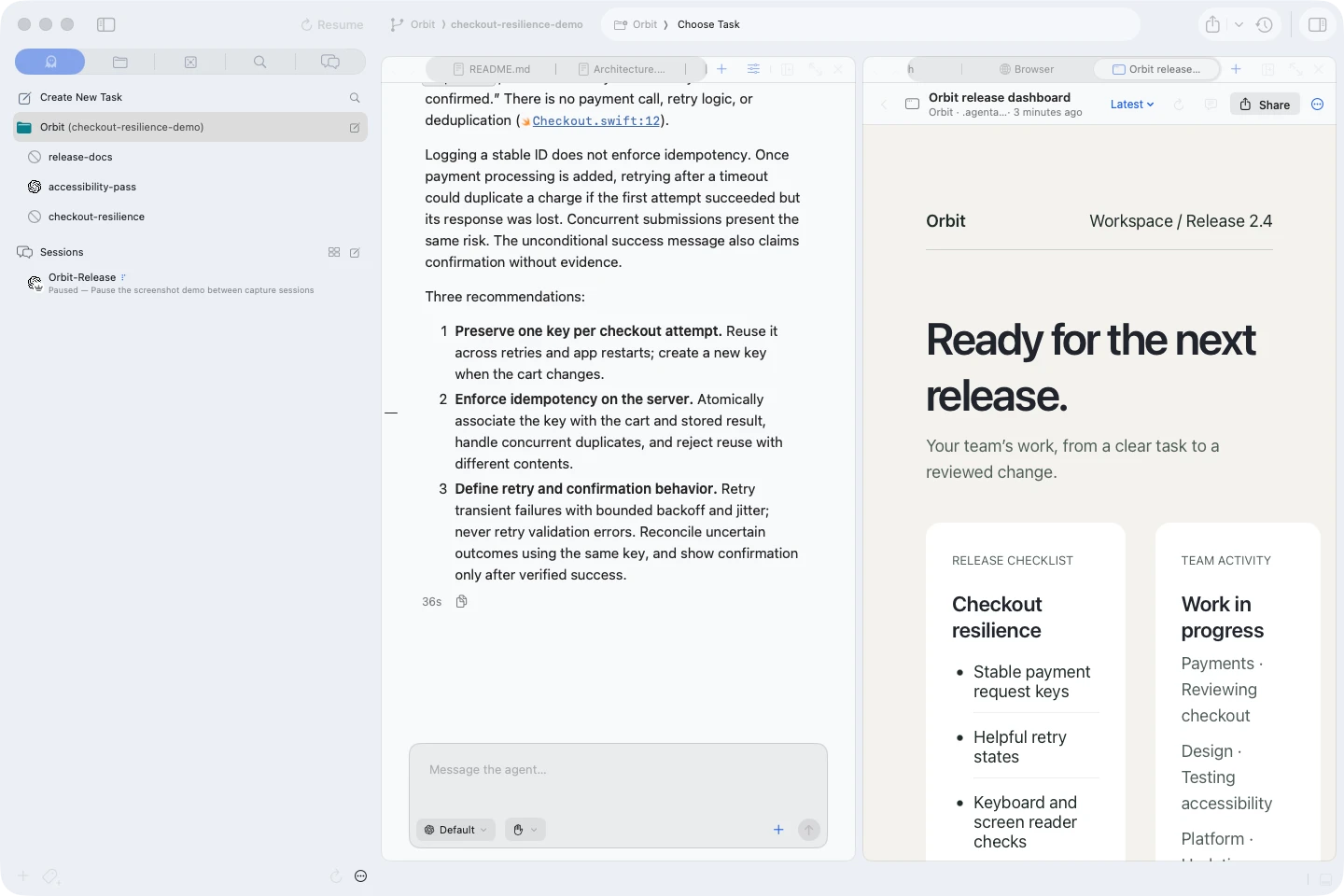Viewport: 1344px width, 896px height.
Task: Click the share export icon in top toolbar
Action: click(1212, 25)
